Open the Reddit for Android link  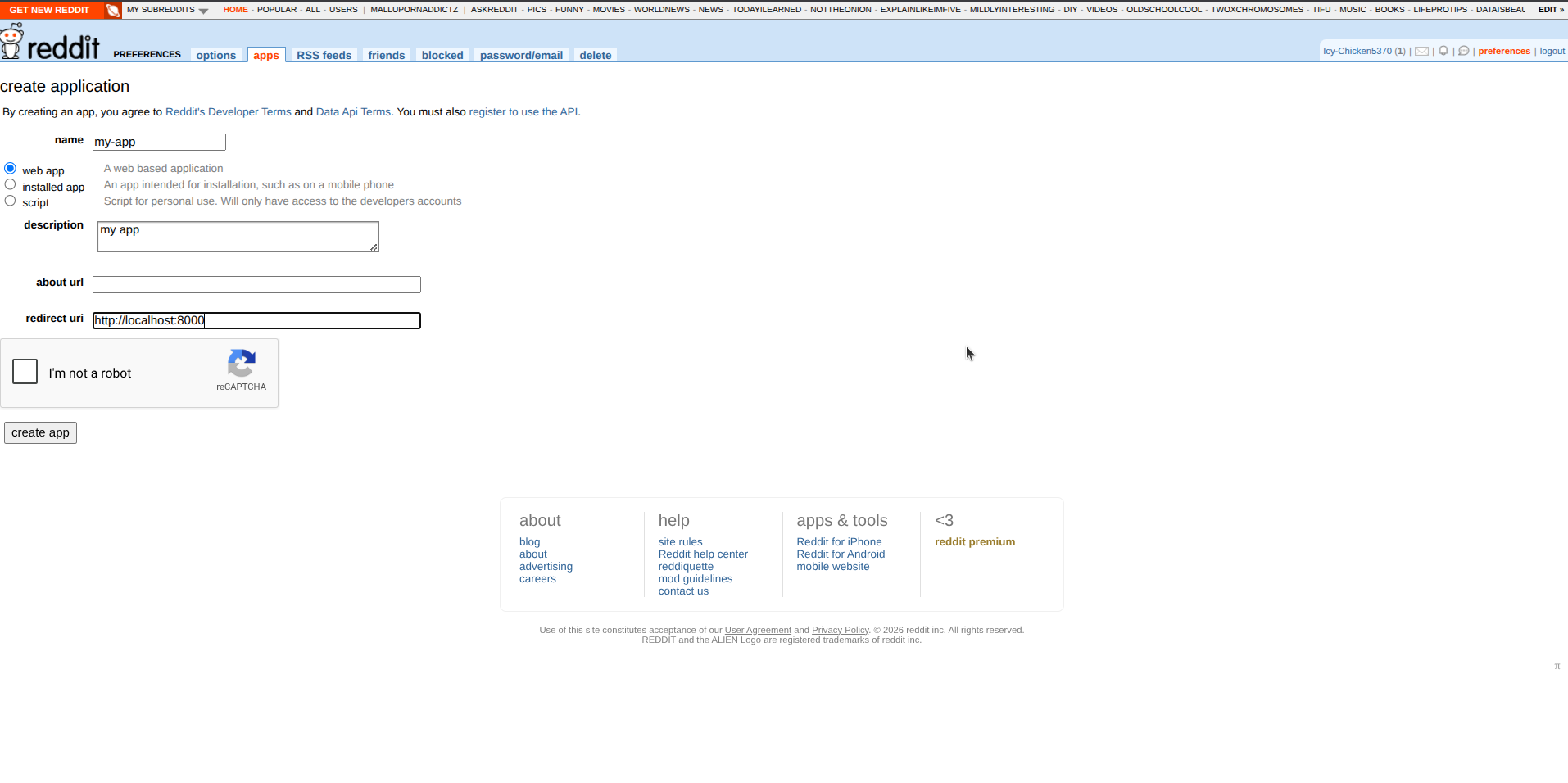pos(841,554)
